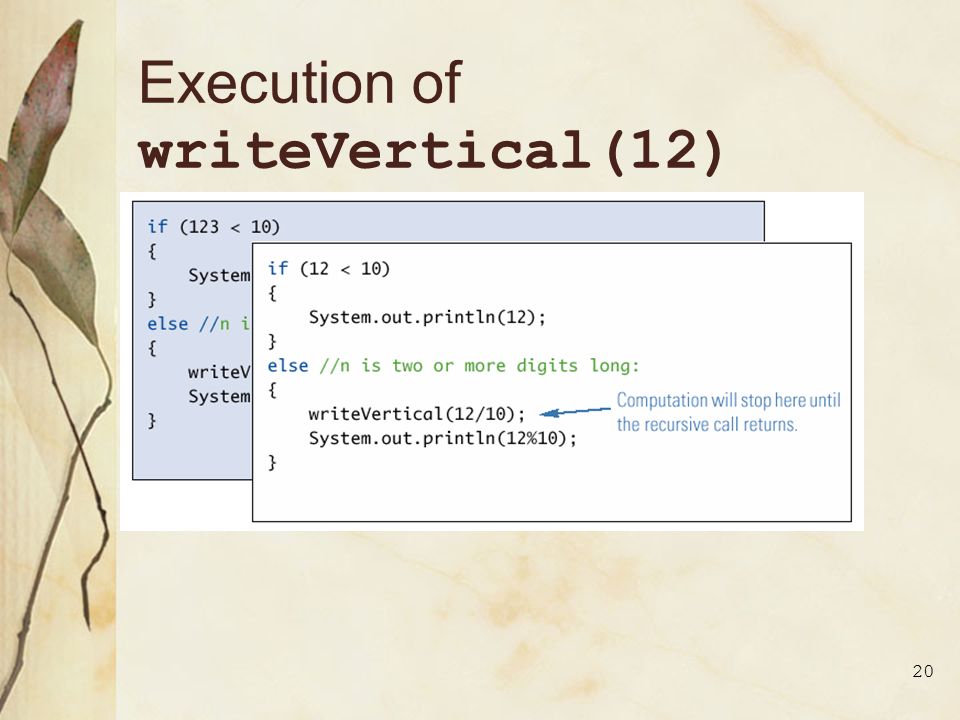Image resolution: width=960 pixels, height=720 pixels.
Task: Click the note 'Computation will stop here until'
Action: click(x=729, y=400)
